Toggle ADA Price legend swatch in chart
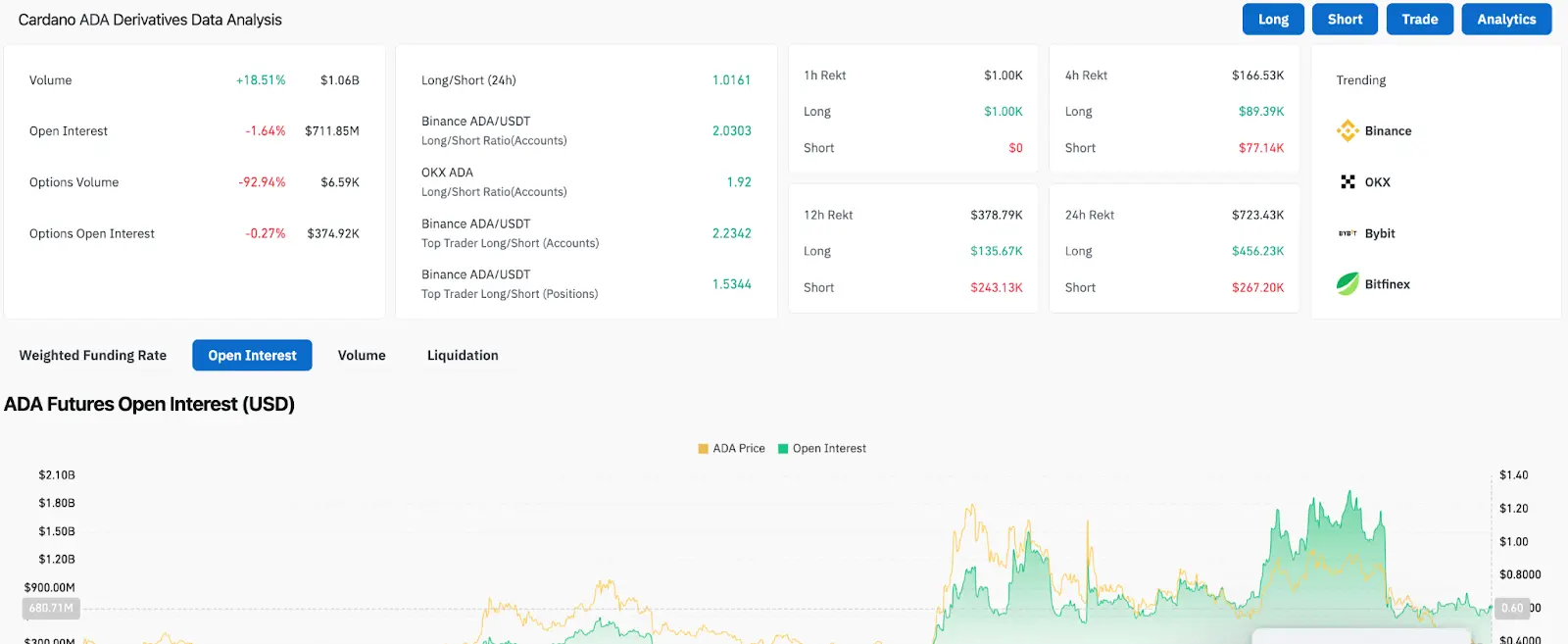The image size is (1568, 644). coord(703,449)
